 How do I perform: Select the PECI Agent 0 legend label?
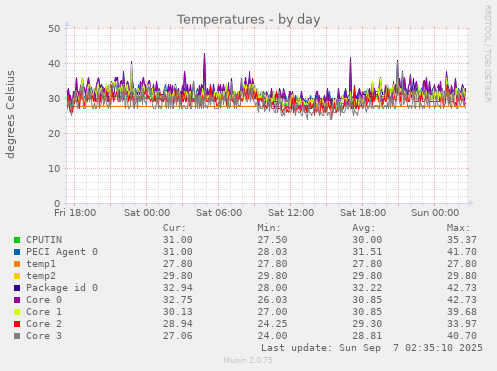pos(62,252)
